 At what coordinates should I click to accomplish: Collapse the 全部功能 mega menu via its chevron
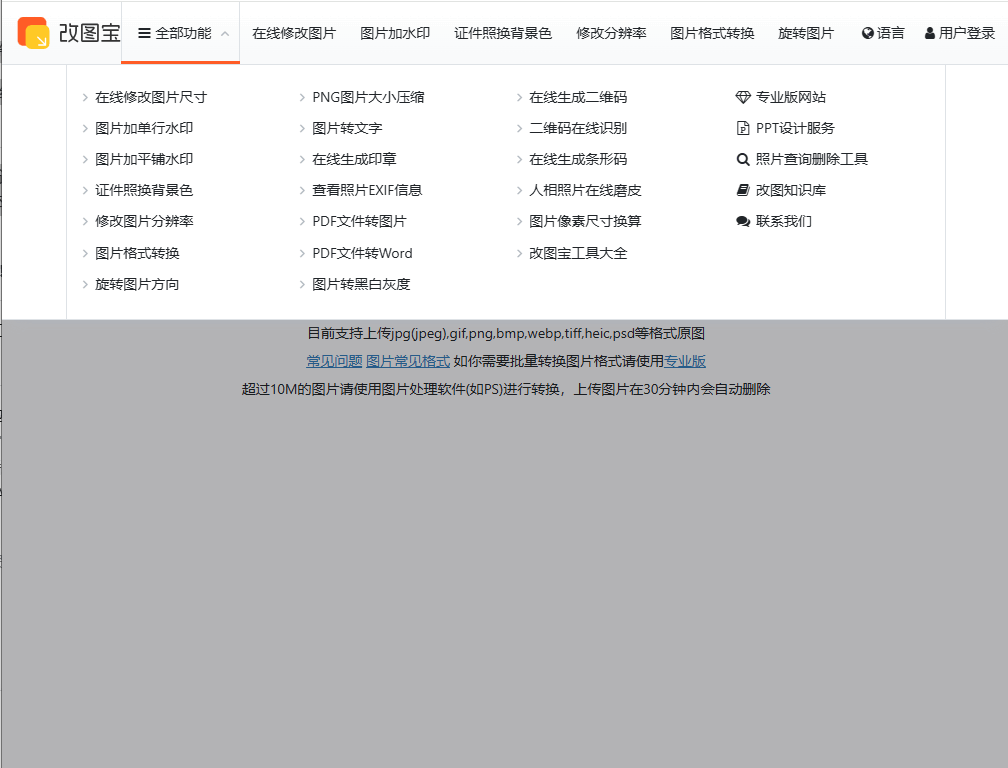pyautogui.click(x=224, y=32)
